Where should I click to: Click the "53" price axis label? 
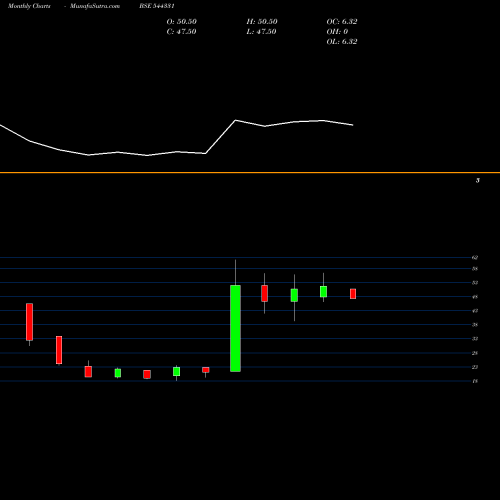point(475,283)
